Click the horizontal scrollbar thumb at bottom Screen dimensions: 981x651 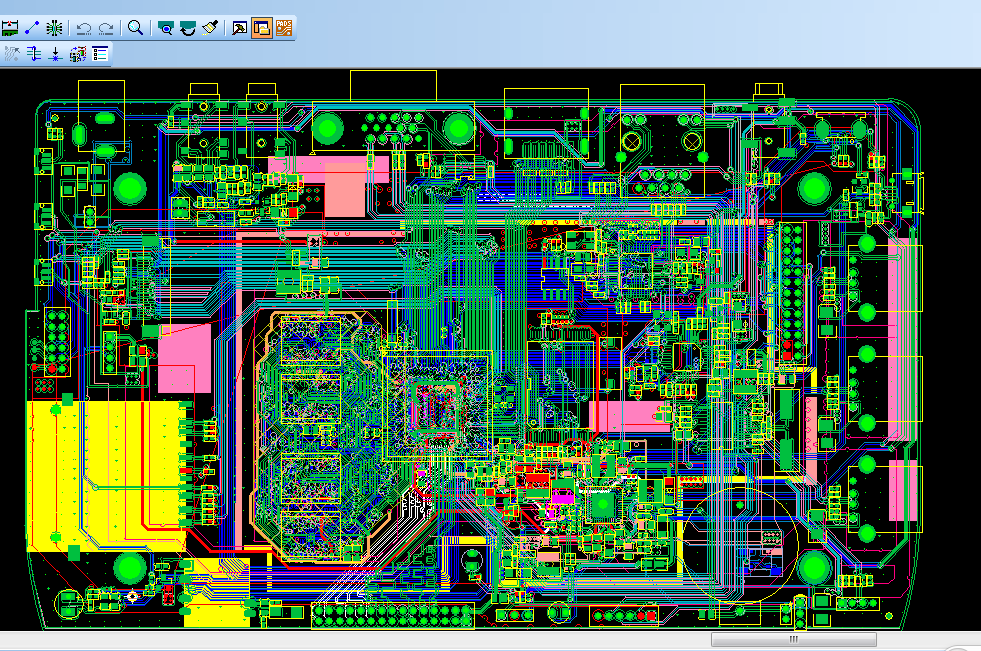pos(793,639)
